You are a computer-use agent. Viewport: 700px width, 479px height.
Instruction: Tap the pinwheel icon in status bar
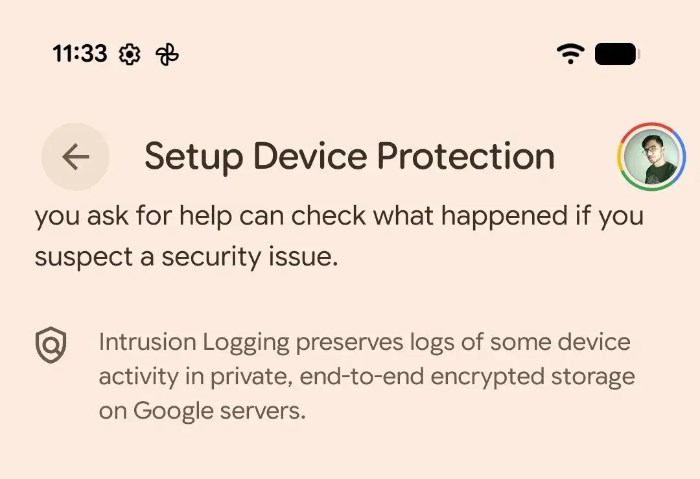click(x=166, y=55)
